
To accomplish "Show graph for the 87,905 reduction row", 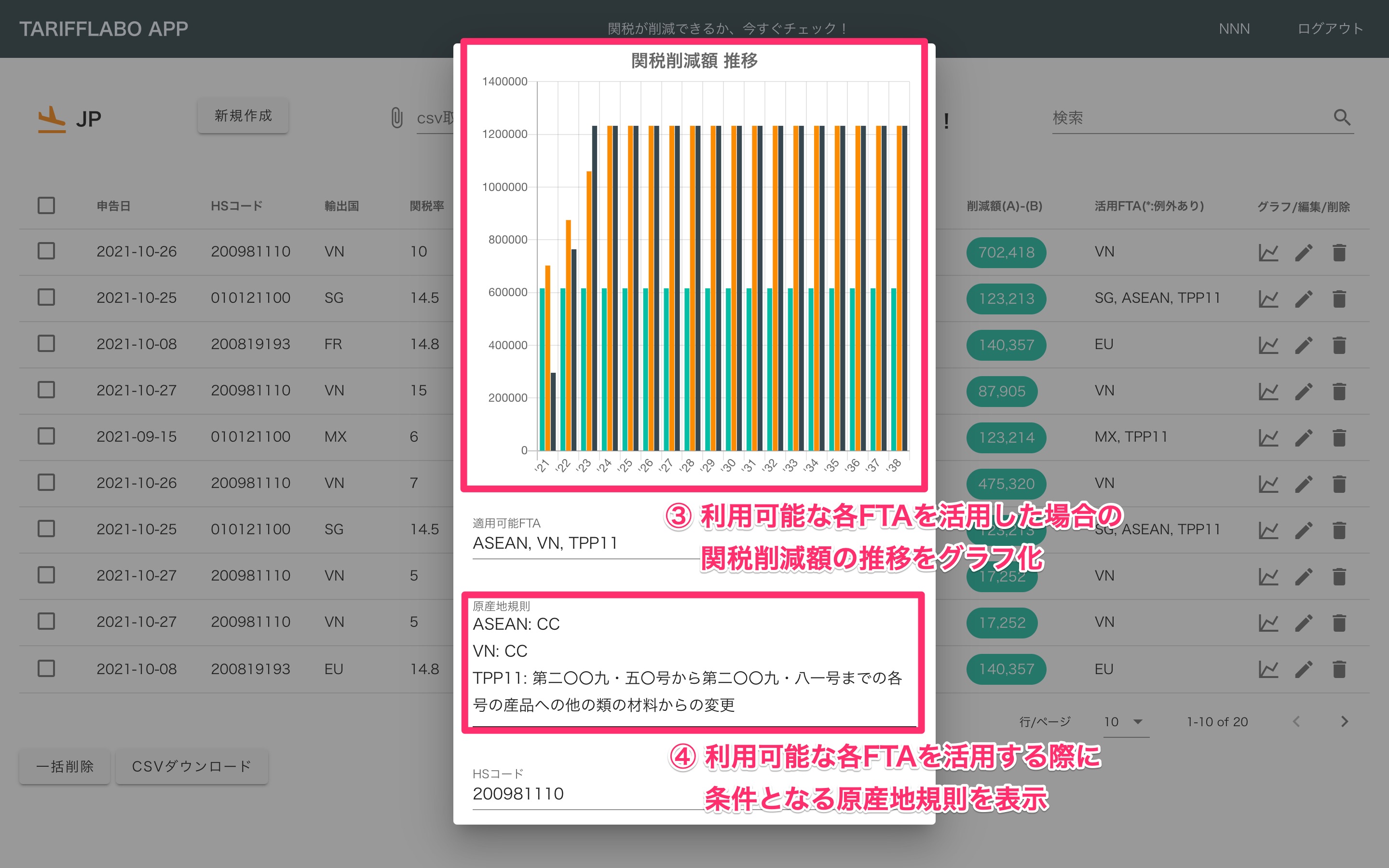I will (1268, 392).
